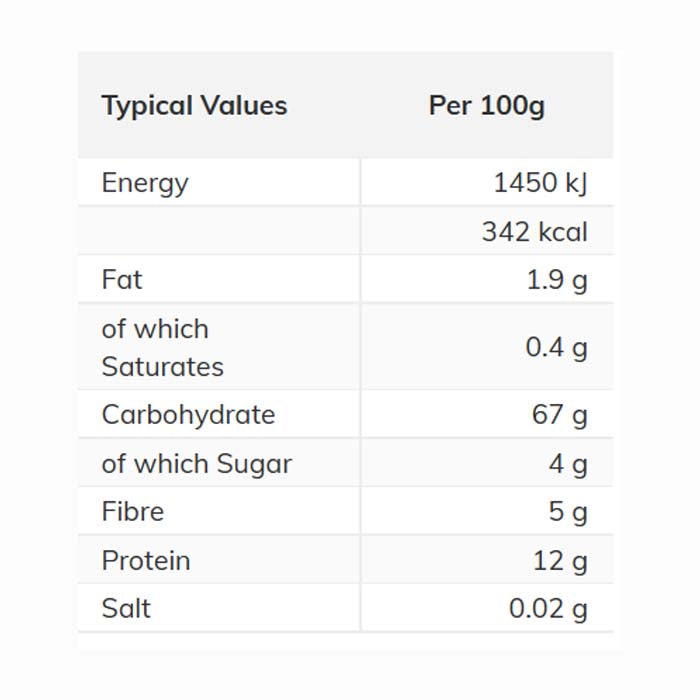Click the 0.02 g salt value
Screen dimensions: 700x700
(548, 609)
